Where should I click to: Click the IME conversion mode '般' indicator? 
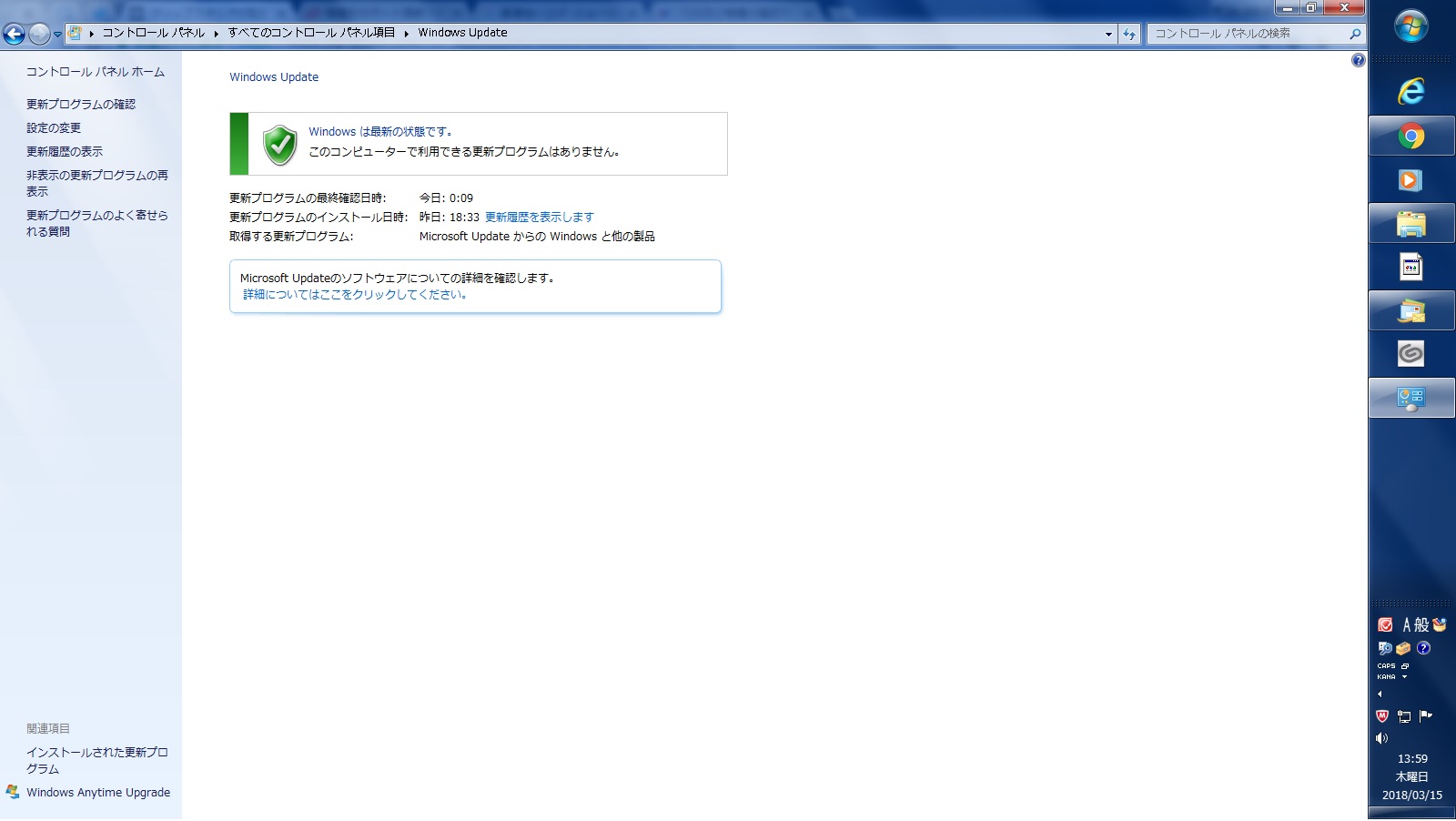point(1421,625)
